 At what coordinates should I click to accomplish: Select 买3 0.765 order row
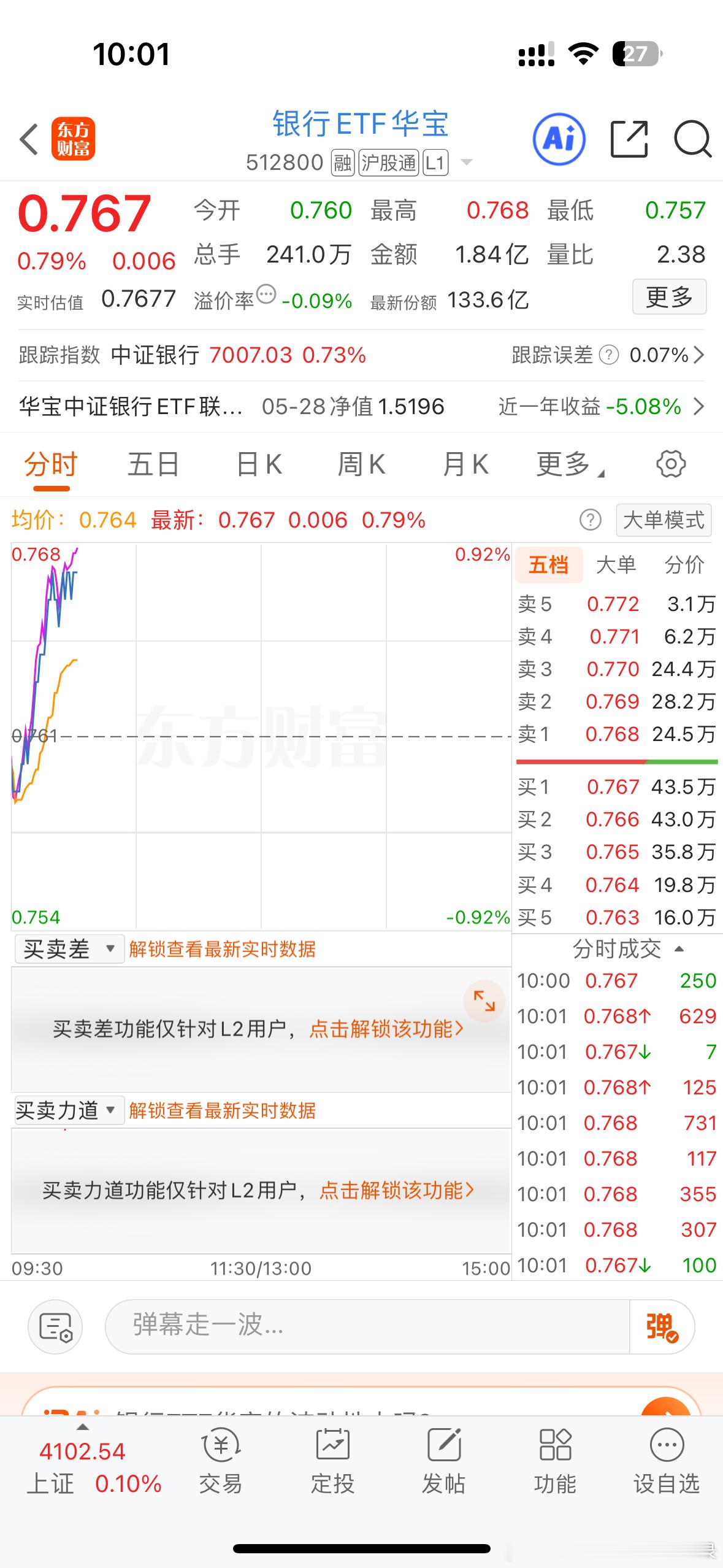click(x=617, y=852)
